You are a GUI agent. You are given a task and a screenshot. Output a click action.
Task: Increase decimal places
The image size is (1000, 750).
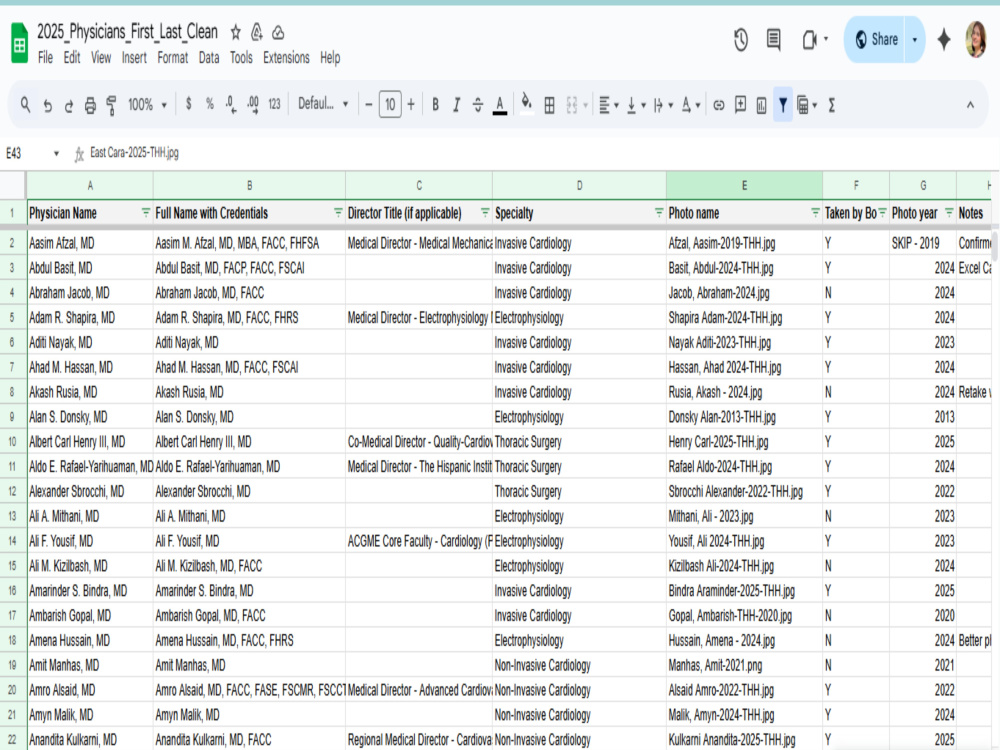[253, 104]
